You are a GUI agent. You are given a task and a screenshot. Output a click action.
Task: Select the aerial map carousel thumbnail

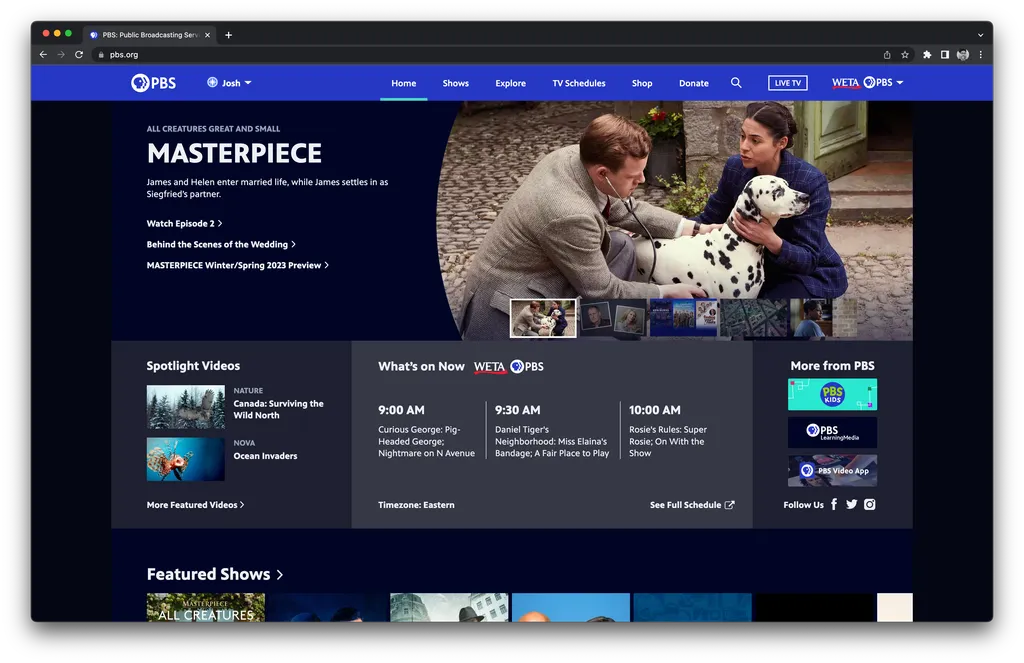pyautogui.click(x=753, y=319)
